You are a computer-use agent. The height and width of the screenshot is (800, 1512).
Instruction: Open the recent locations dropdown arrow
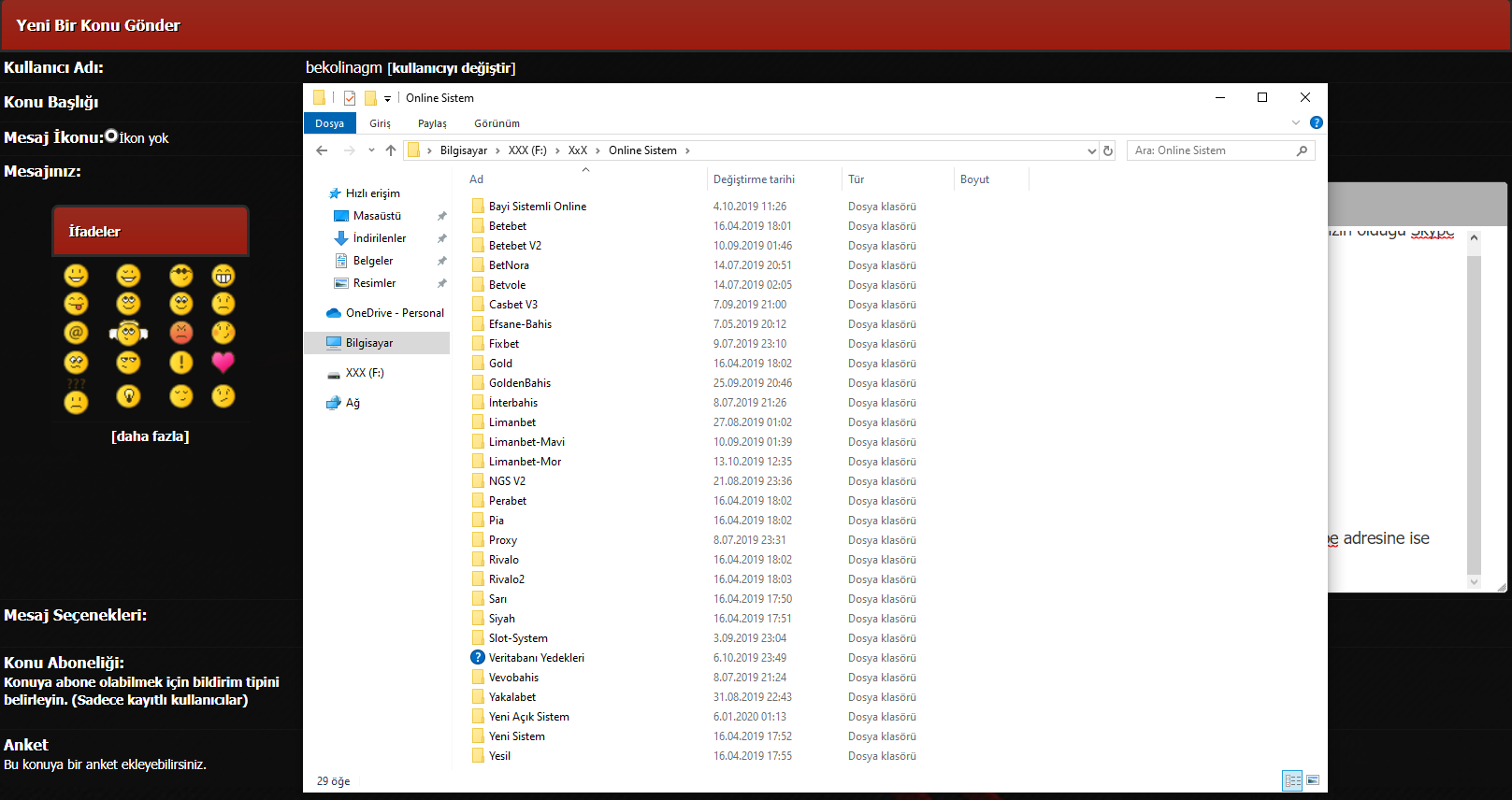pos(371,150)
